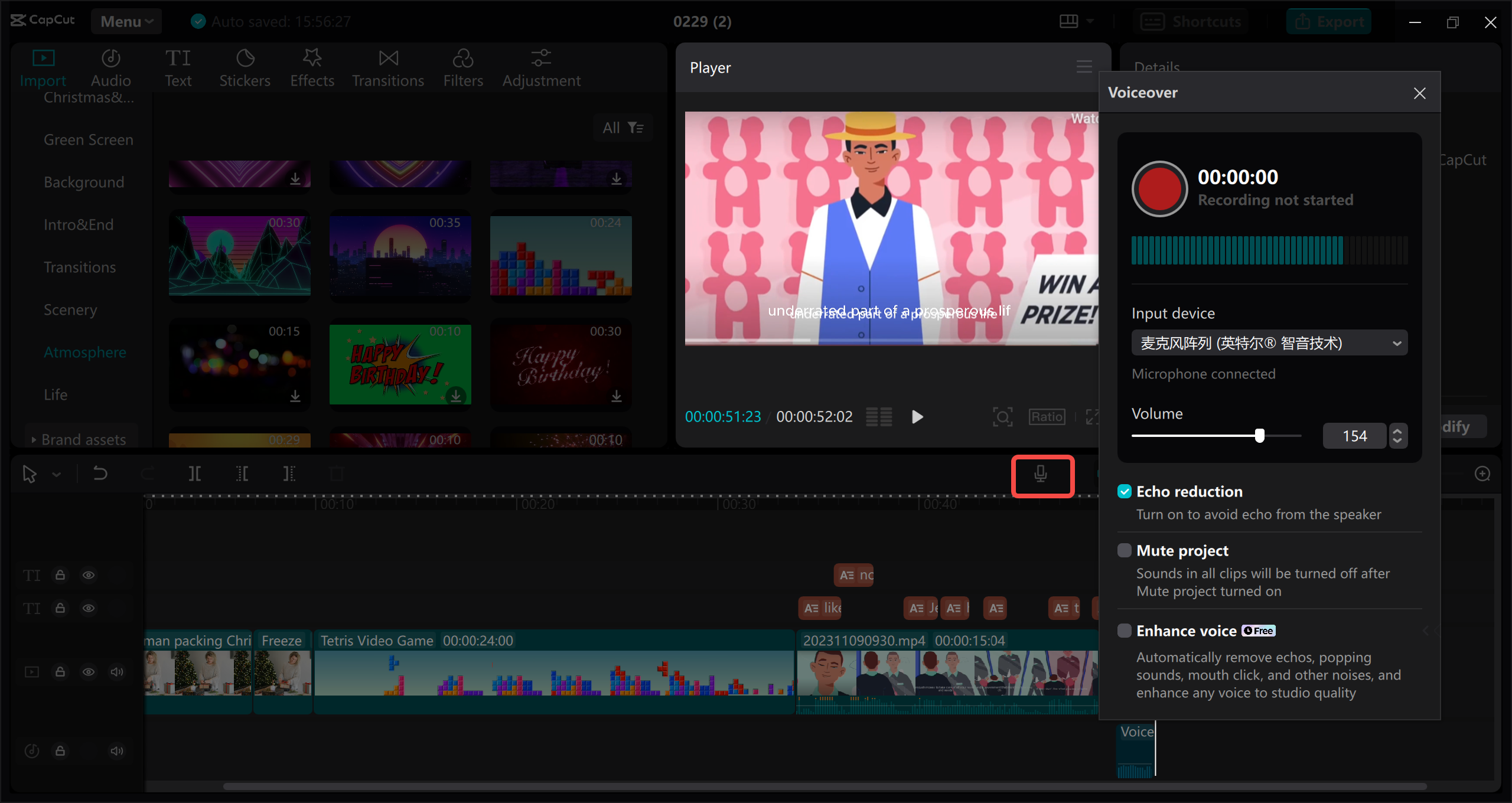Click the undo arrow icon
1512x803 pixels.
tap(100, 474)
